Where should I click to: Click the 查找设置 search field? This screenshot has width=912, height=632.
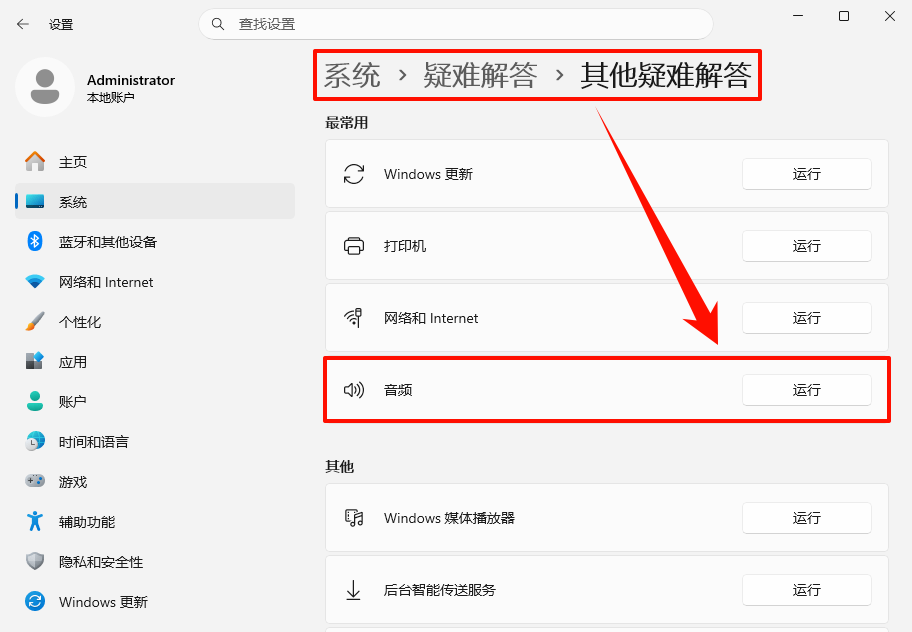[x=456, y=24]
